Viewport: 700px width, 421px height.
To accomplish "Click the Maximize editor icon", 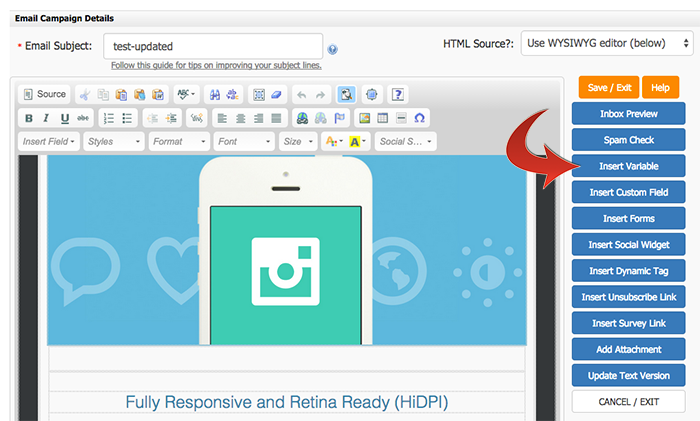I will 371,95.
